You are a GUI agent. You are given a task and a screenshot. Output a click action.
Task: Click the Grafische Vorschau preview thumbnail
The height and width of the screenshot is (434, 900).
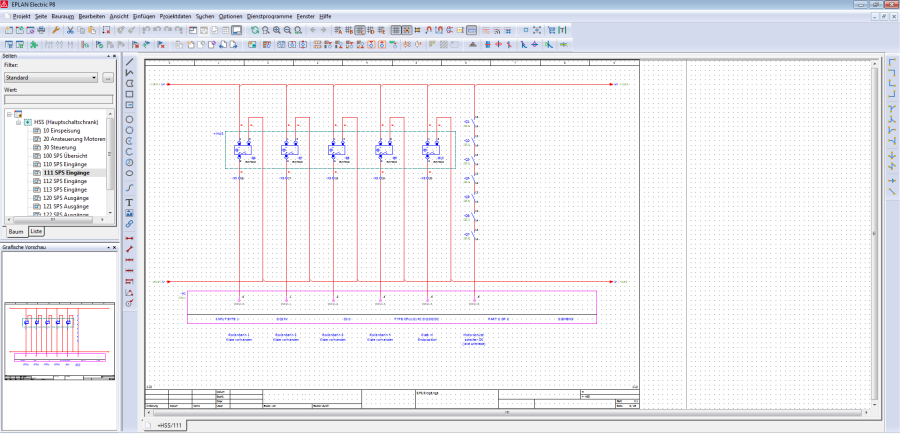(60, 340)
